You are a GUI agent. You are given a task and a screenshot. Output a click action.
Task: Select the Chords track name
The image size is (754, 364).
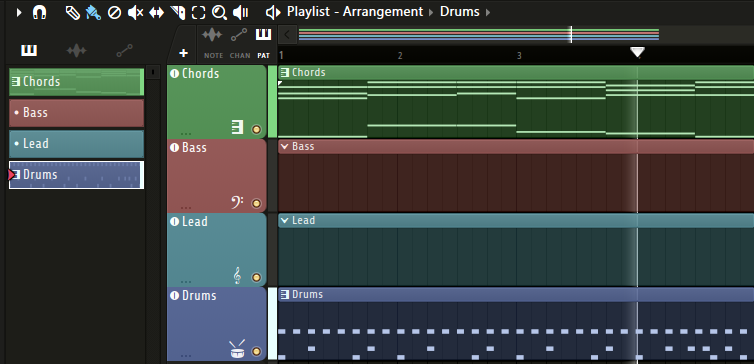pyautogui.click(x=201, y=74)
